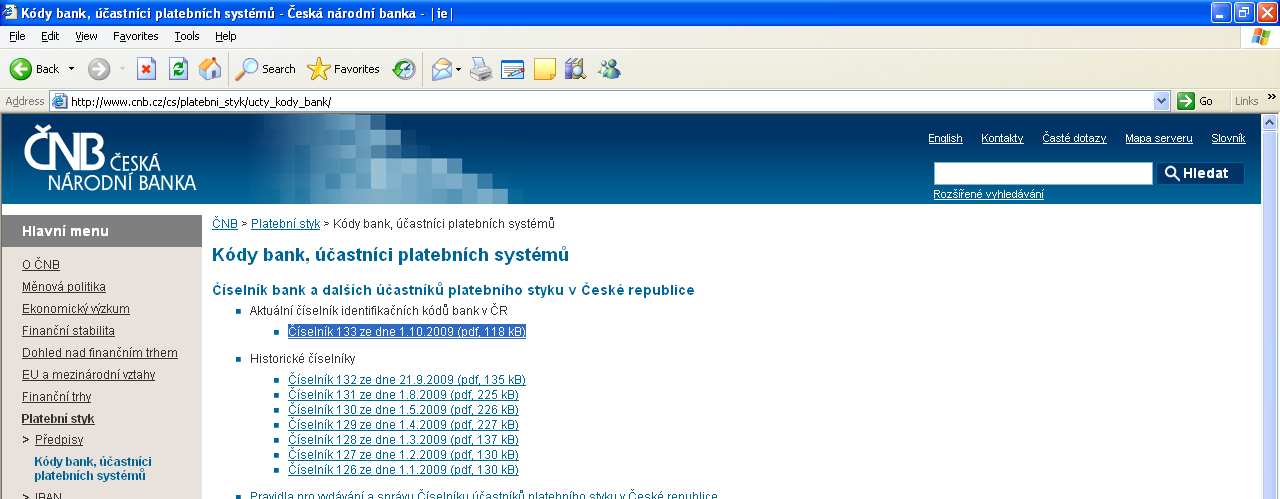Open Číselník 126 ze dne 1.1.2009 PDF

tap(403, 470)
